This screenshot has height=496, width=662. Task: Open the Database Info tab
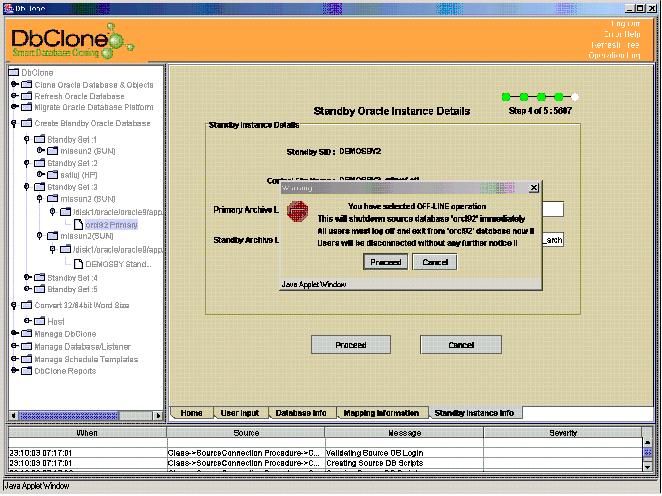tap(301, 413)
